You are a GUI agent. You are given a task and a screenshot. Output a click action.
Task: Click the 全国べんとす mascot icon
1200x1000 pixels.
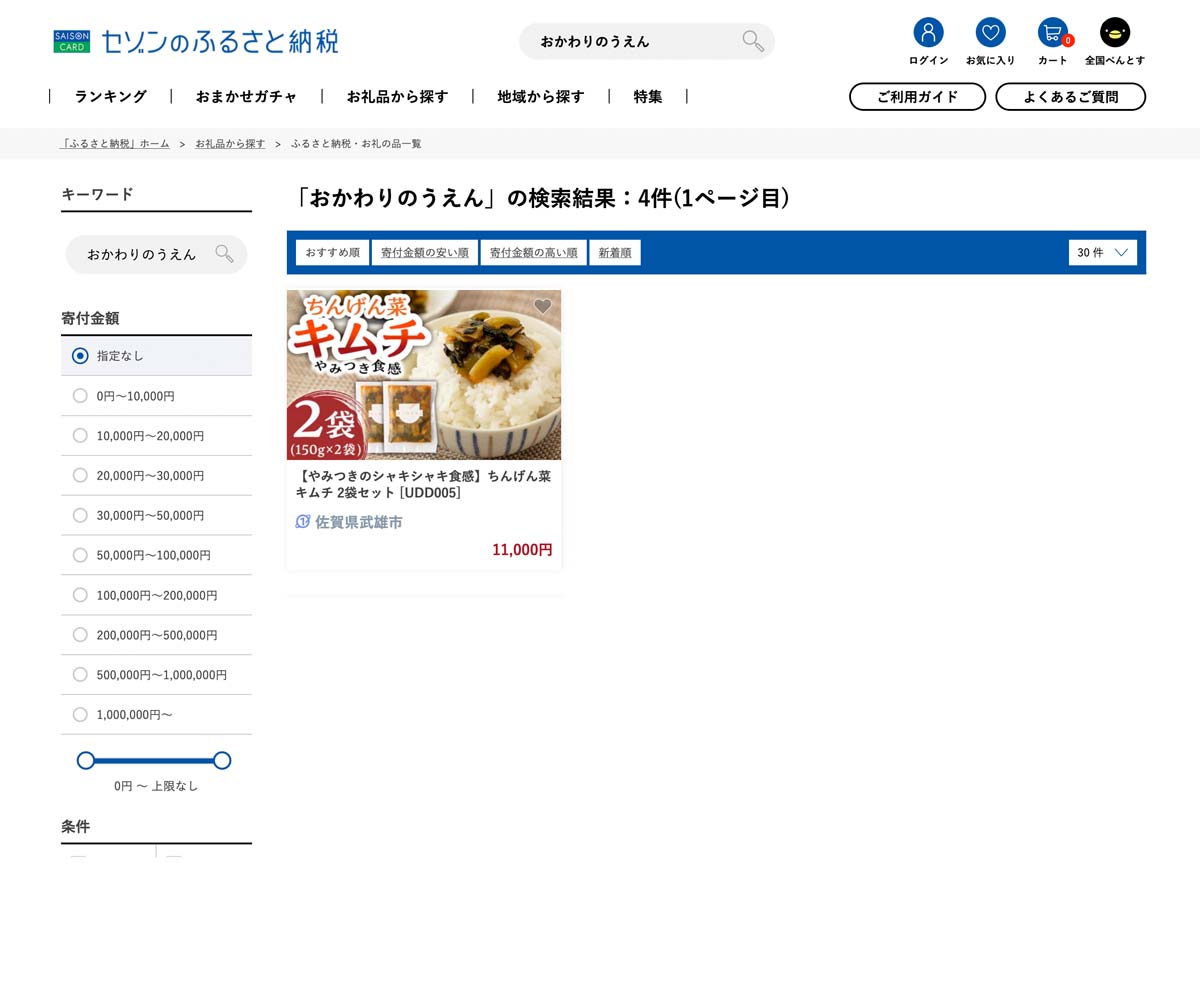1114,32
